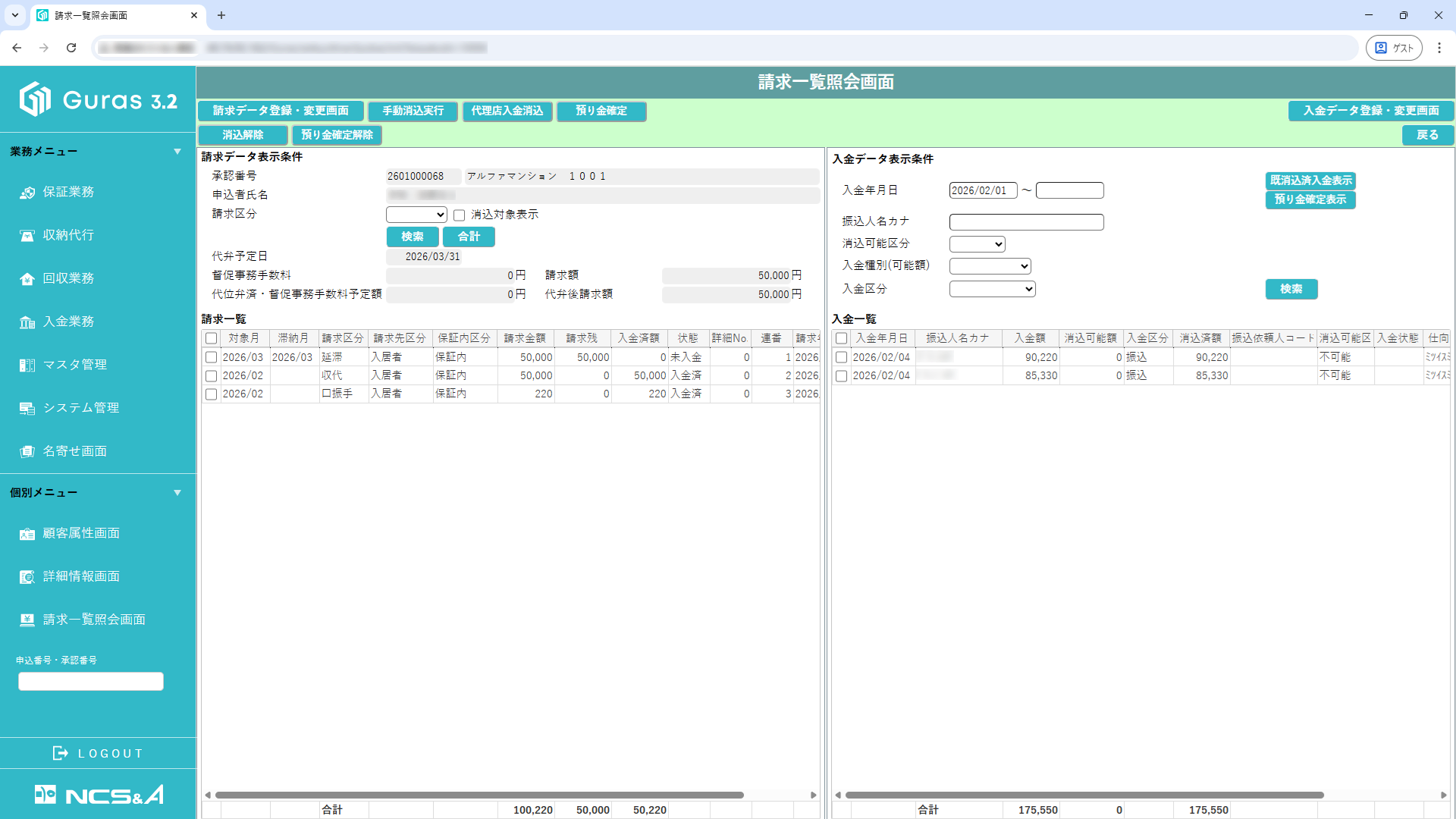Click the 既消込済入金表示 button
The image size is (1456, 819).
pos(1310,180)
